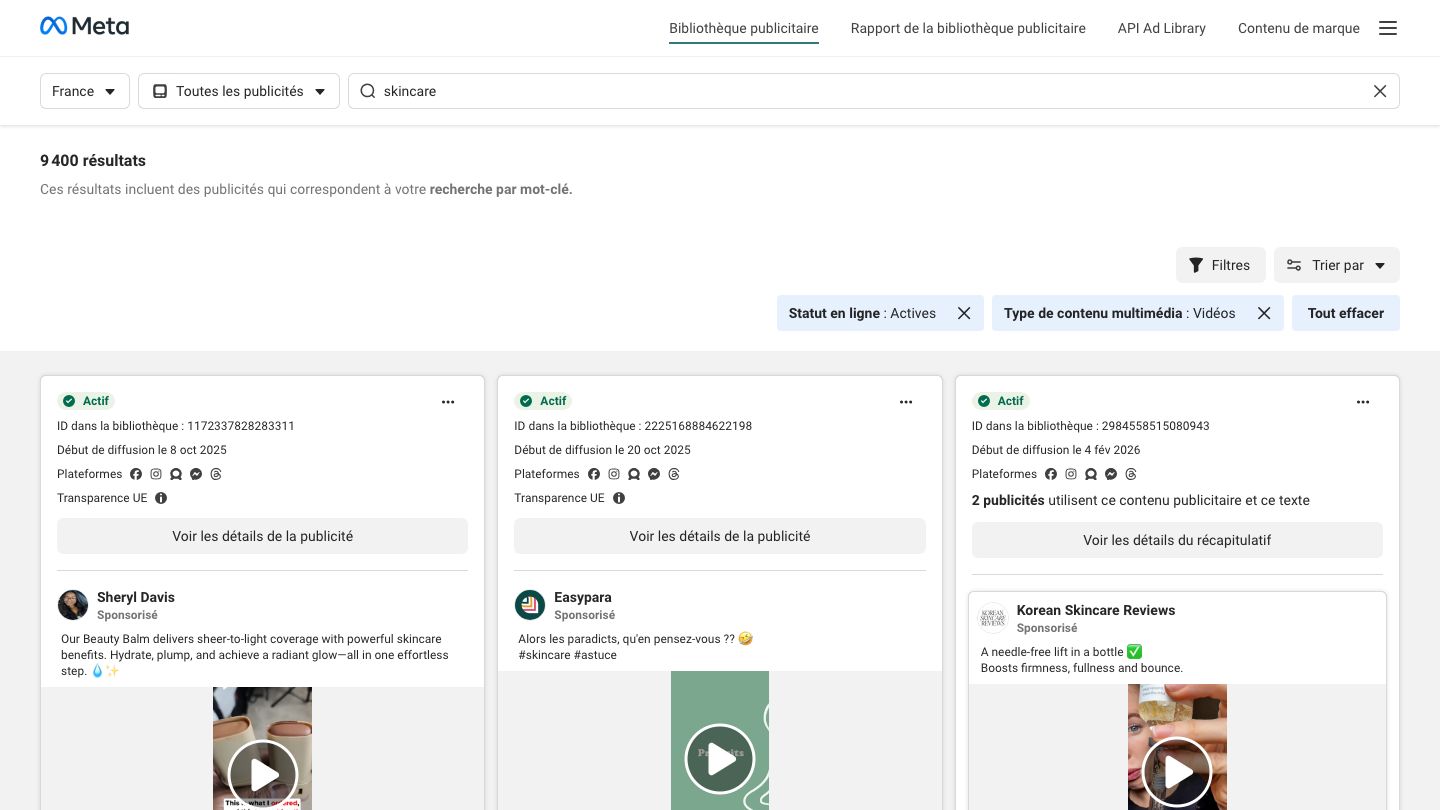1440x810 pixels.
Task: Click ID 1172337828283311 text
Action: coord(176,426)
